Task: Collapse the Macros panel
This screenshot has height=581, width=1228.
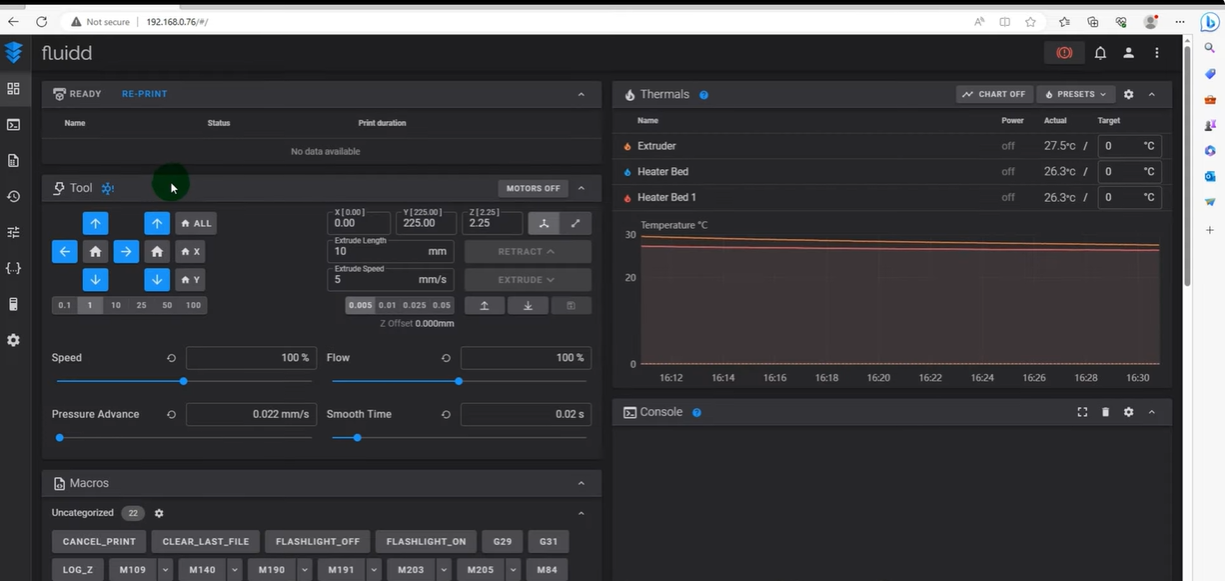Action: 581,483
